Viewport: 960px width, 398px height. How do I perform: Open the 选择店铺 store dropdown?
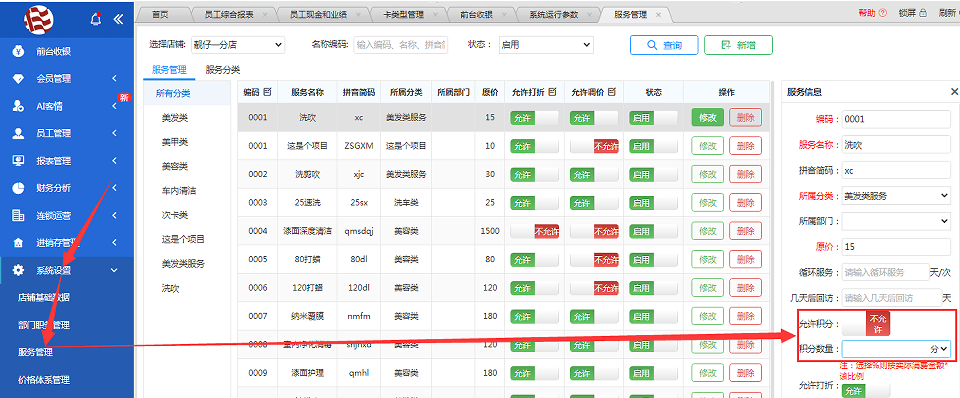click(238, 45)
